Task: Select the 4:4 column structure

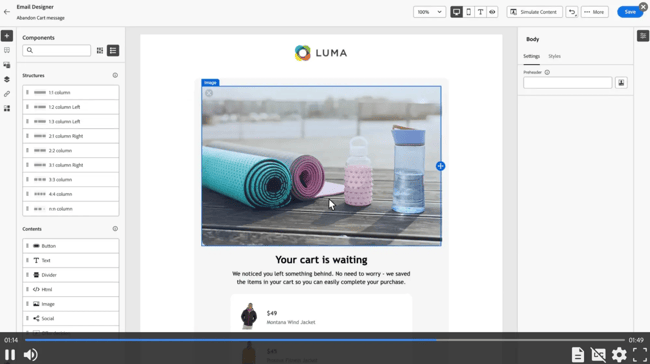Action: pyautogui.click(x=71, y=194)
